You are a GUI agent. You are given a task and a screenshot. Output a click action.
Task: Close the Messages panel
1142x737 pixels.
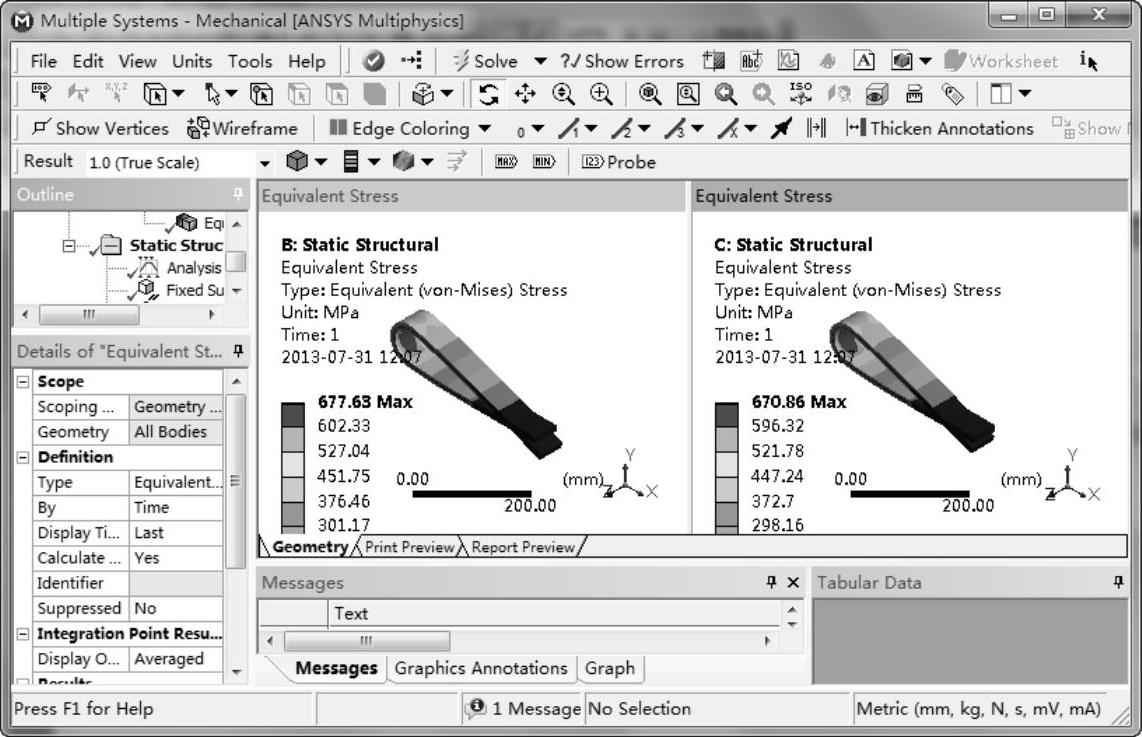tap(794, 583)
